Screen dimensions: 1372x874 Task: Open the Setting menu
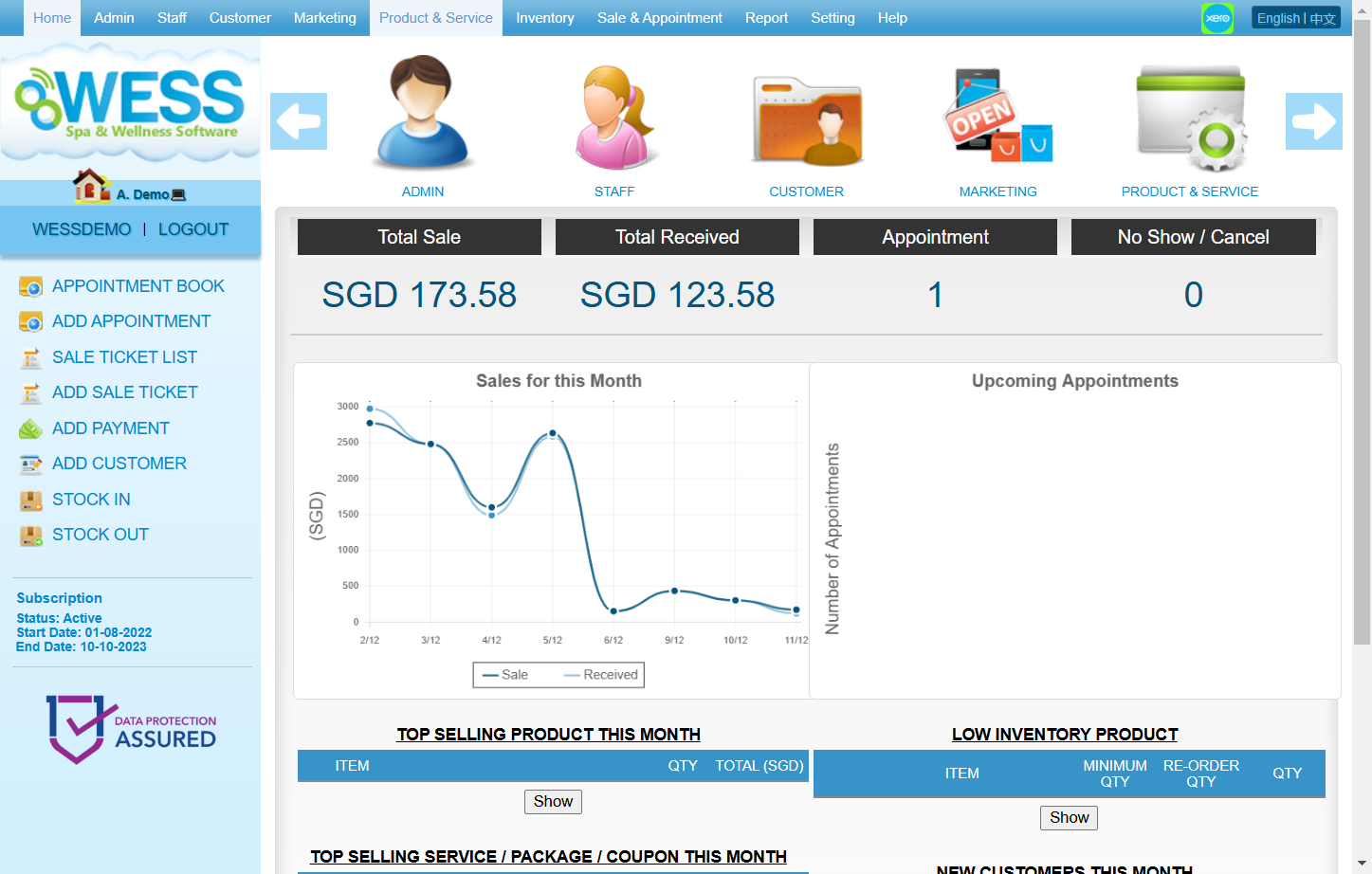point(832,18)
